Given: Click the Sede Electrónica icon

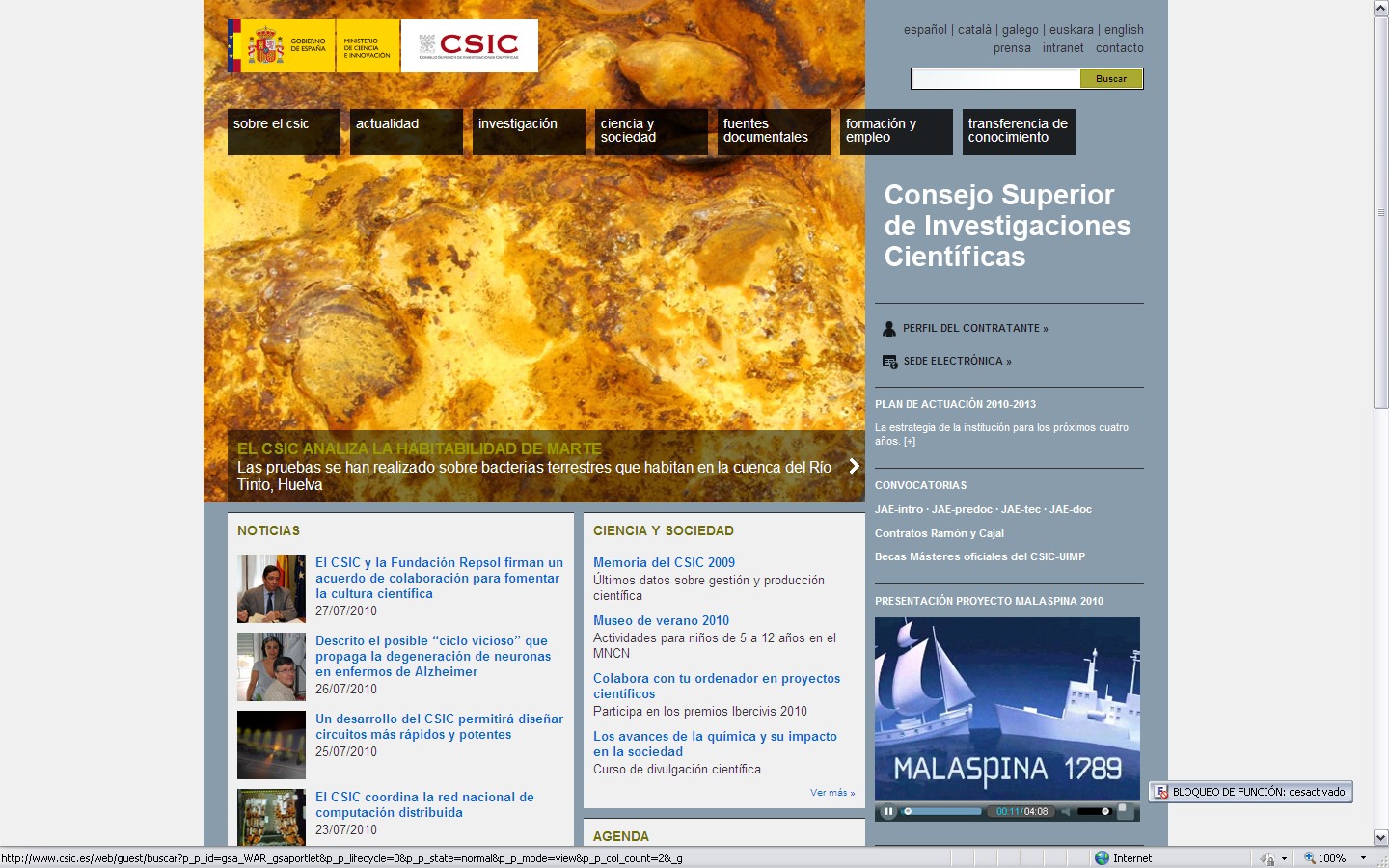Looking at the screenshot, I should point(889,362).
